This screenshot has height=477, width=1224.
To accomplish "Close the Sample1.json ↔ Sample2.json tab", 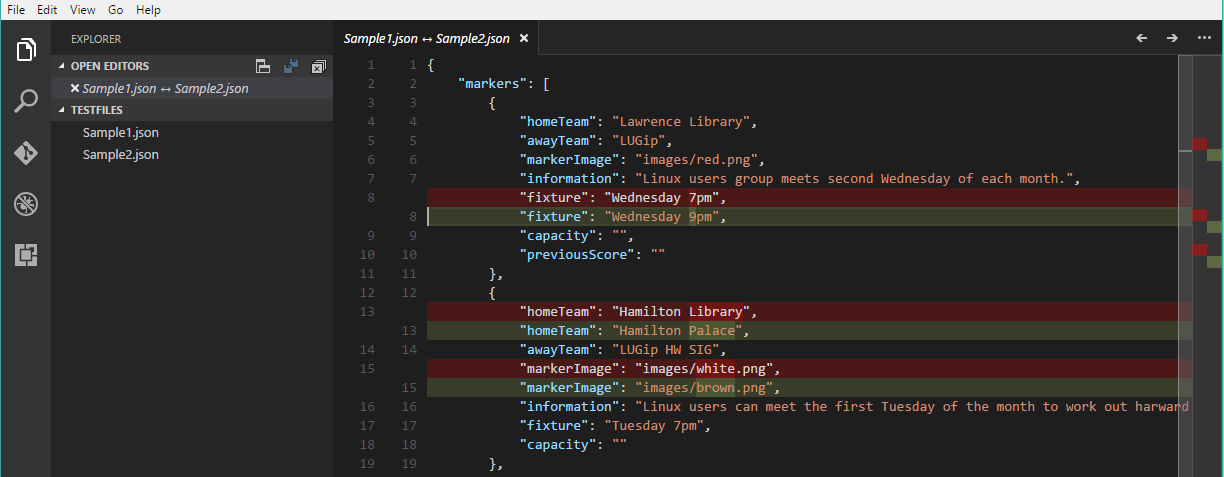I will point(523,38).
